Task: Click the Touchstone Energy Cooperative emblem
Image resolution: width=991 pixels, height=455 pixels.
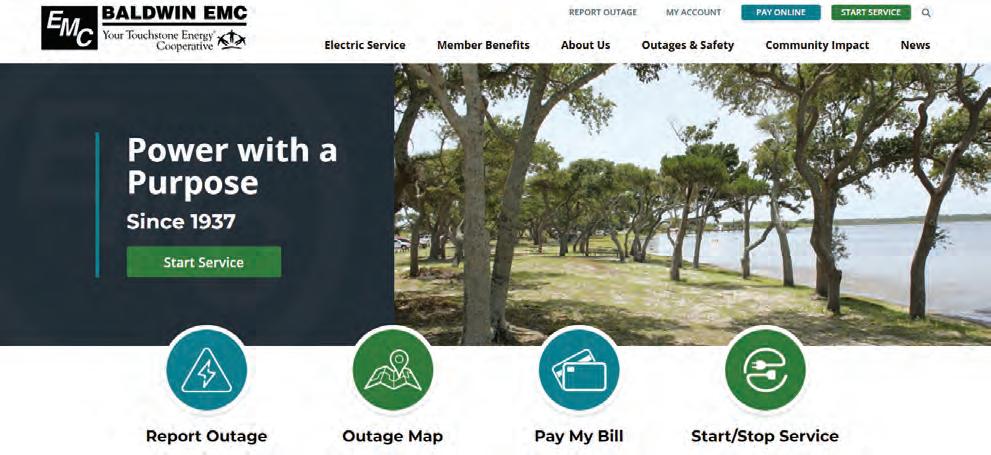Action: pos(231,39)
